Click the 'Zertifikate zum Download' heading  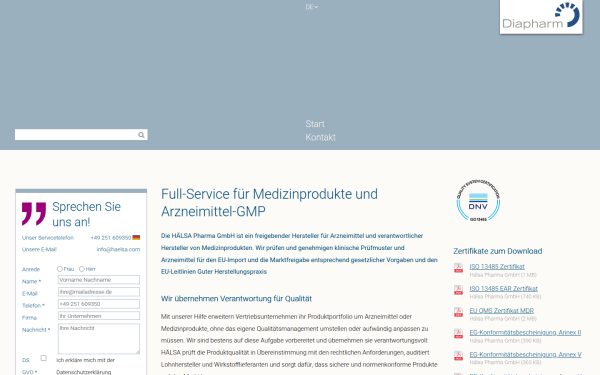pyautogui.click(x=497, y=251)
